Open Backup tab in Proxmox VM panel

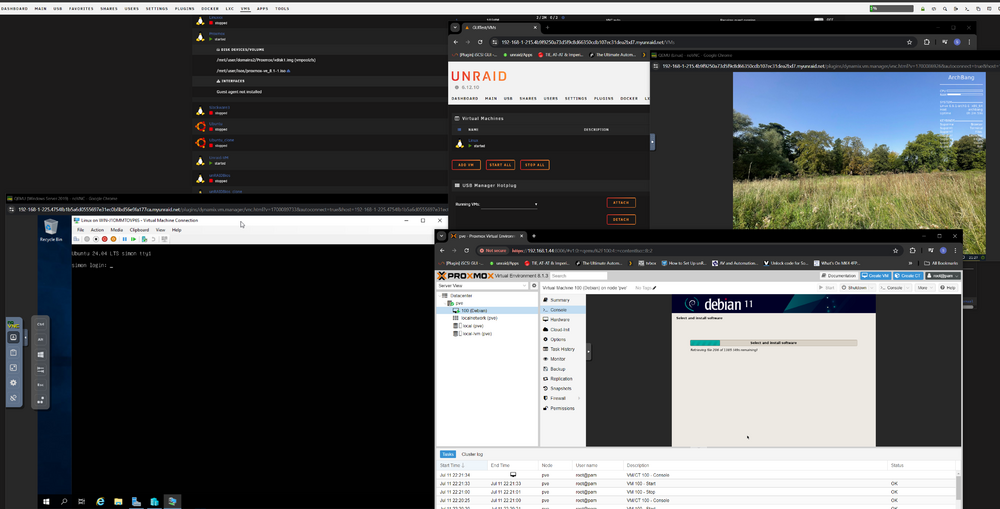point(558,369)
